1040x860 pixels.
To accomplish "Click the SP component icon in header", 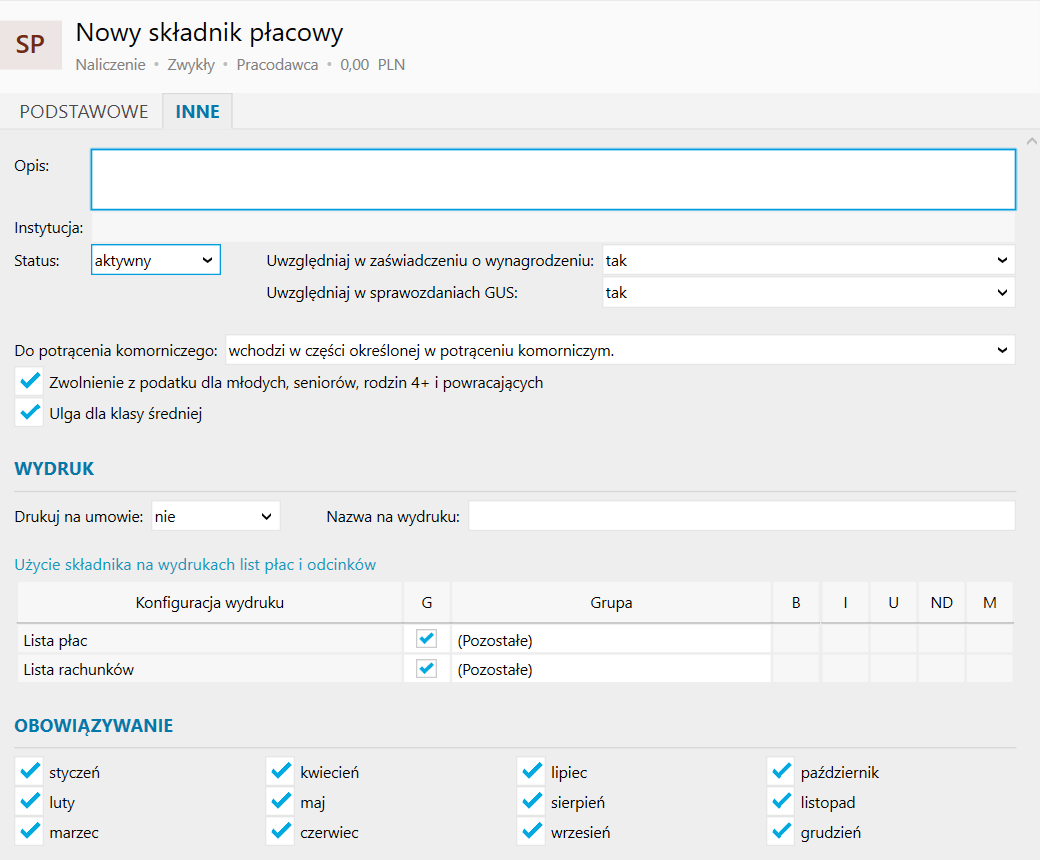I will [x=31, y=45].
